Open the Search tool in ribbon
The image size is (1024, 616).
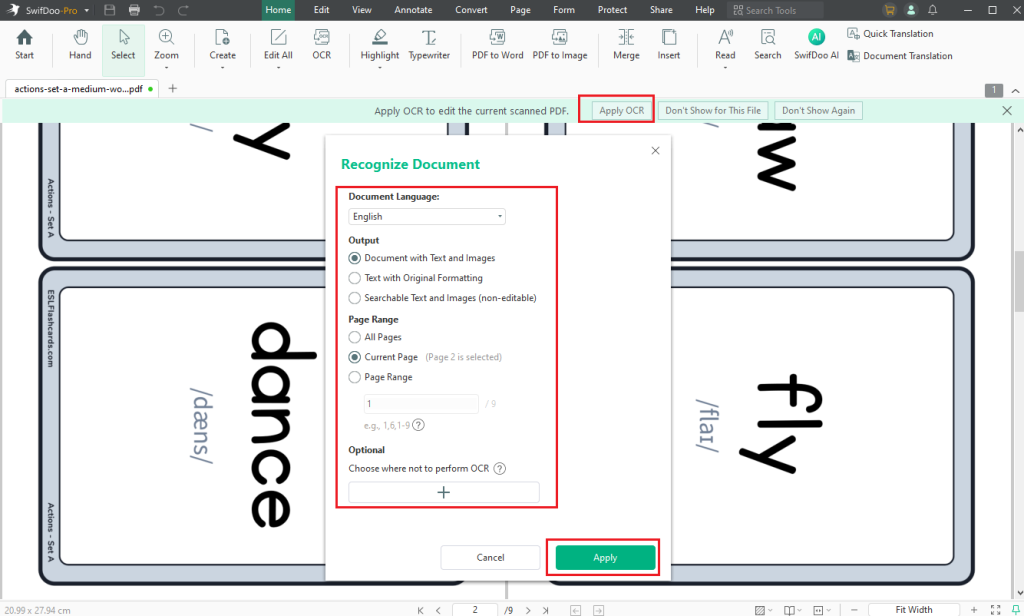[x=767, y=44]
